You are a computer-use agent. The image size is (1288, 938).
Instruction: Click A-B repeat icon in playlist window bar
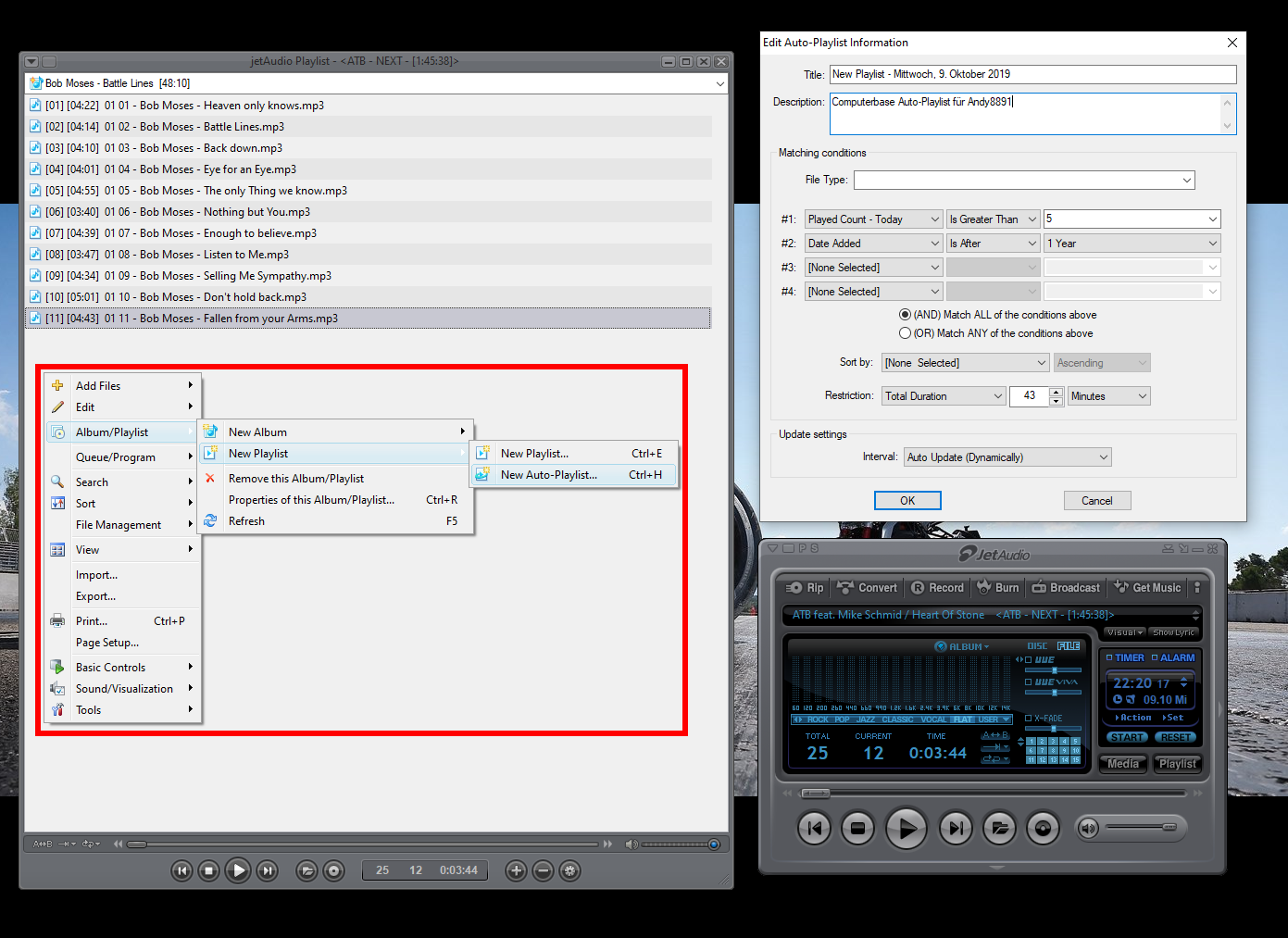click(x=43, y=844)
